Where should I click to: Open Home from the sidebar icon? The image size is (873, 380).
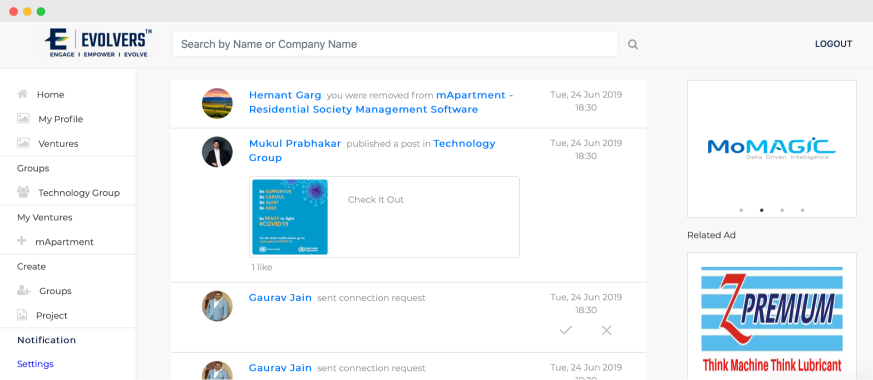tap(22, 94)
